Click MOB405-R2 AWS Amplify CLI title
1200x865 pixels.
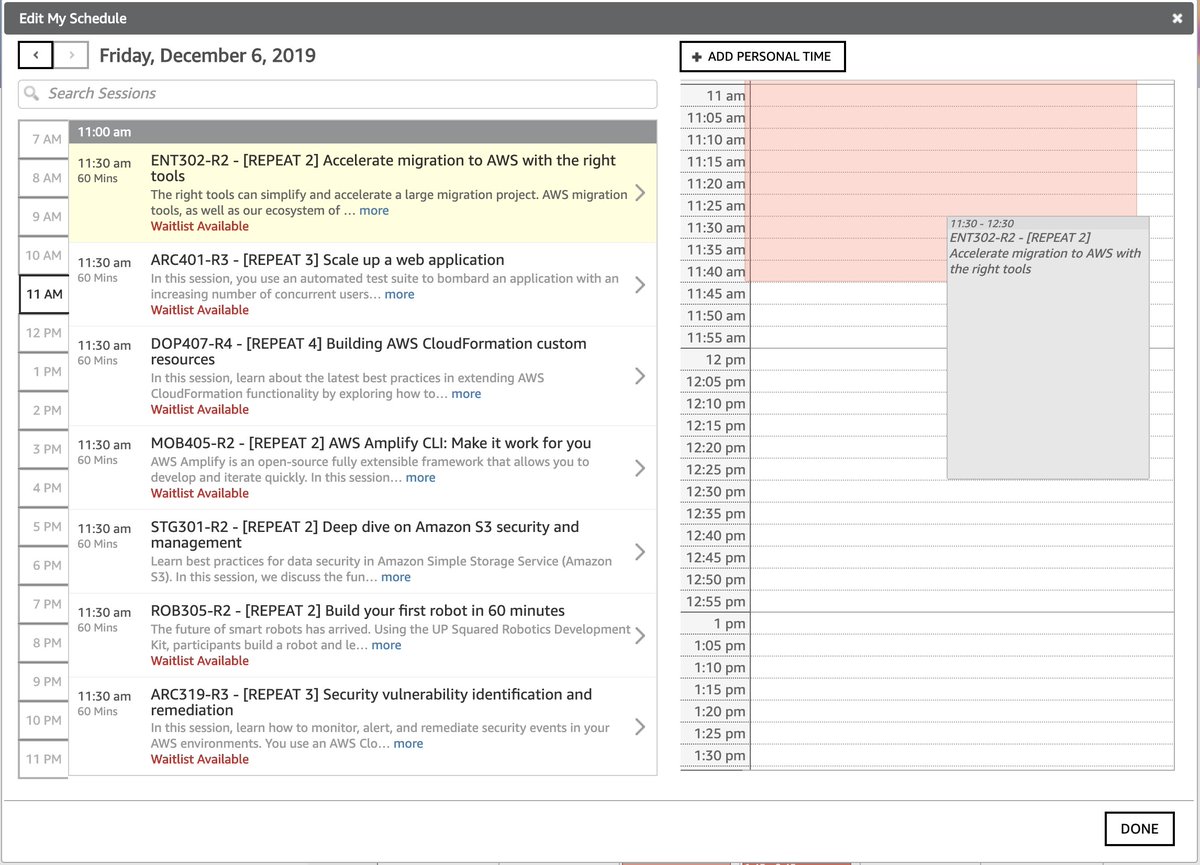point(371,443)
